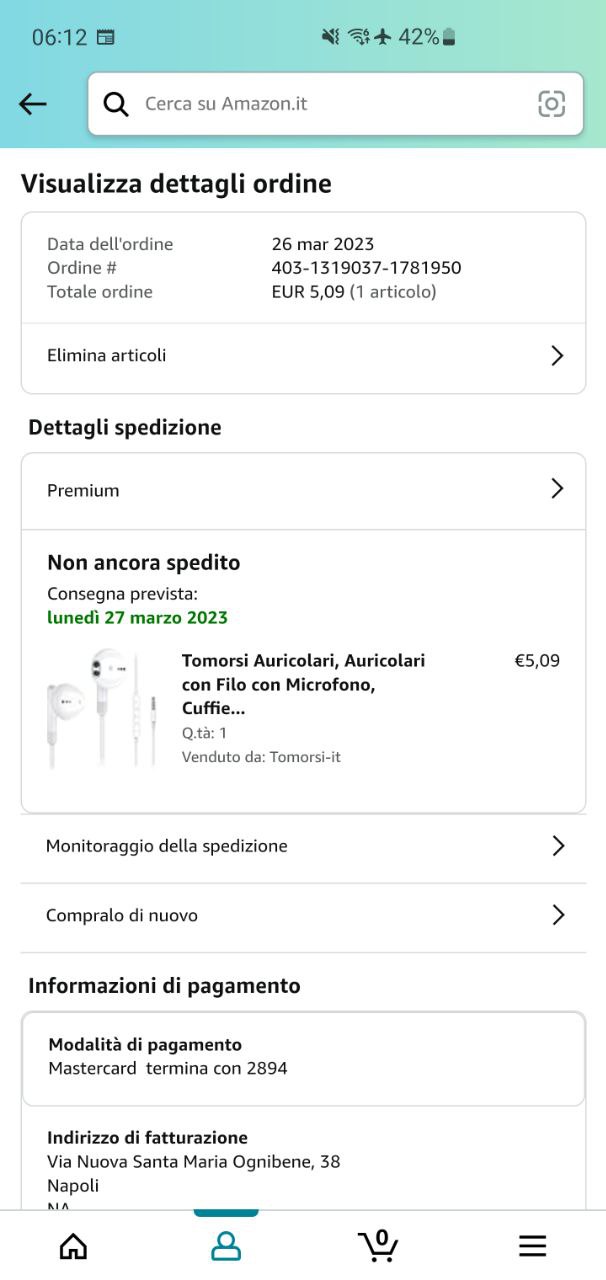
Task: Expand the Elimina articoli chevron
Action: point(557,356)
